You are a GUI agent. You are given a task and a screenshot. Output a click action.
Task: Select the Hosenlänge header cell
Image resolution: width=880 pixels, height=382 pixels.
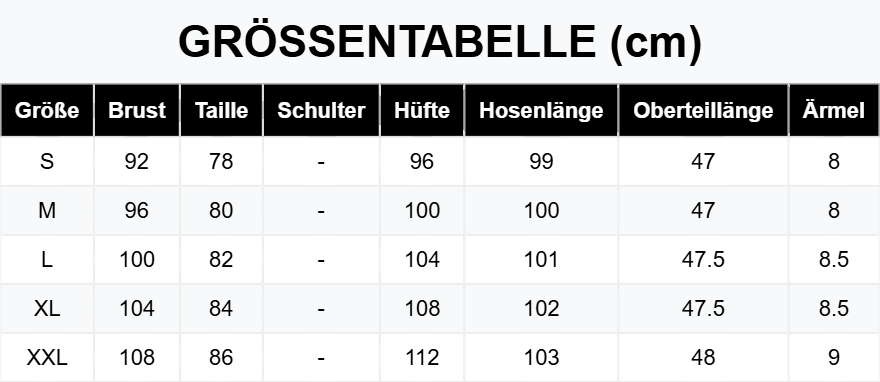pos(541,111)
